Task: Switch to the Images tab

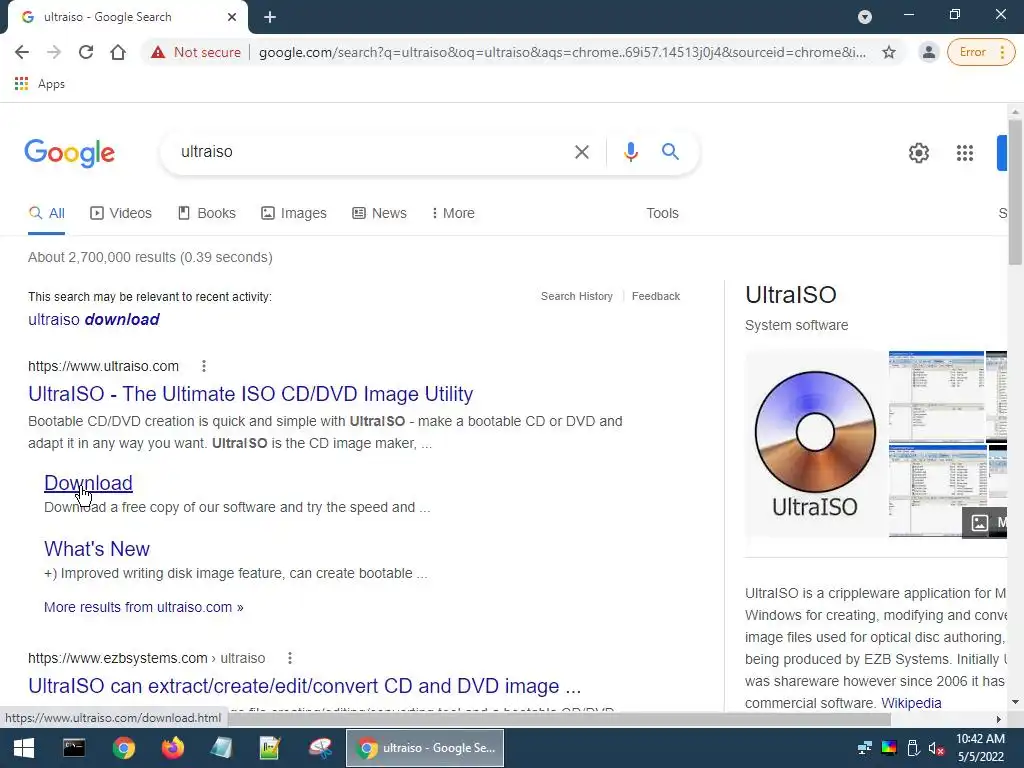Action: tap(294, 214)
